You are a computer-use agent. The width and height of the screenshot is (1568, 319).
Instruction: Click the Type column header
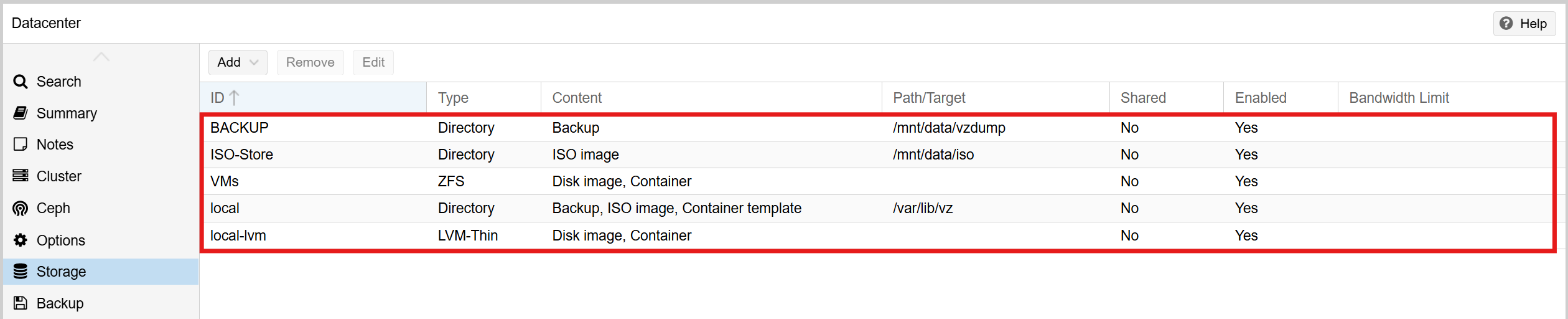point(453,98)
